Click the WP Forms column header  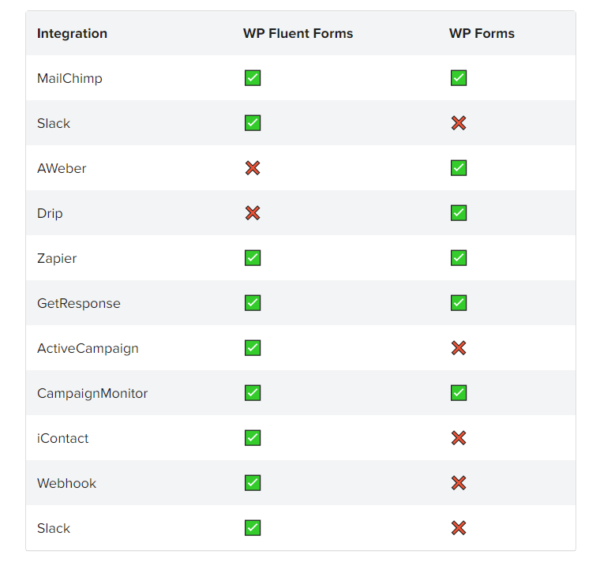(x=482, y=34)
